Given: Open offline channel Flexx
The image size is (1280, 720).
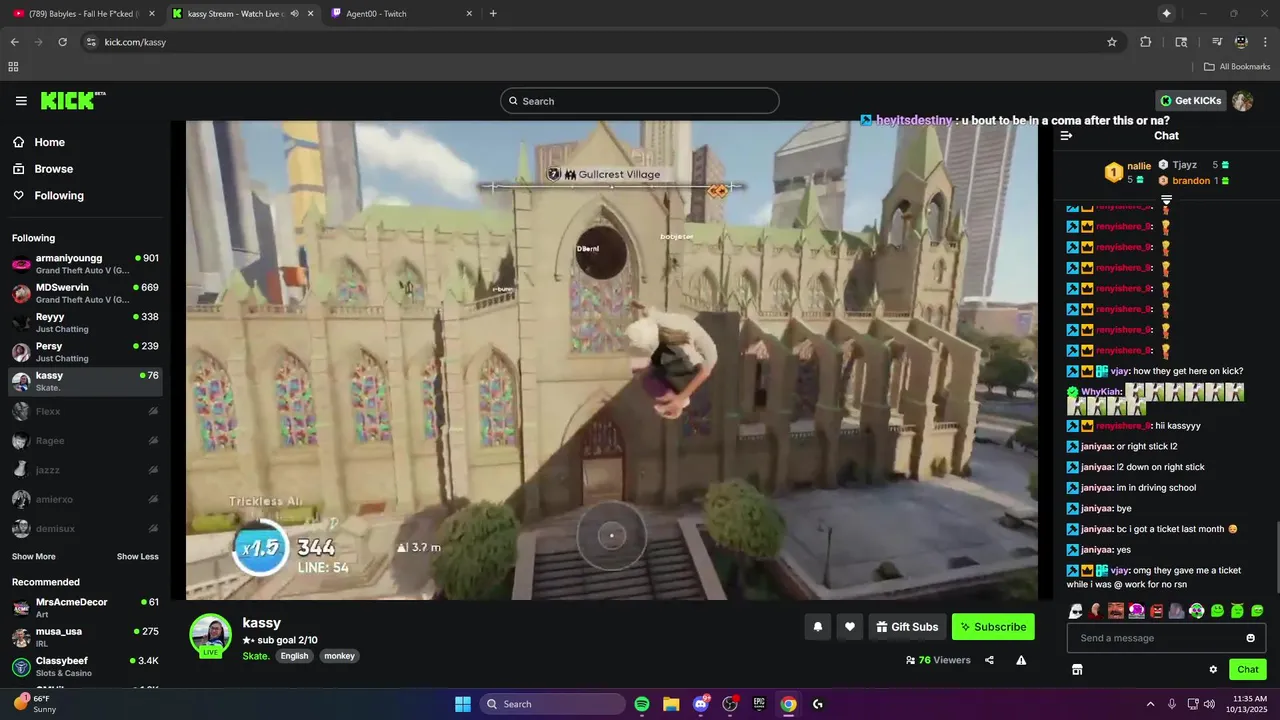Looking at the screenshot, I should [85, 411].
